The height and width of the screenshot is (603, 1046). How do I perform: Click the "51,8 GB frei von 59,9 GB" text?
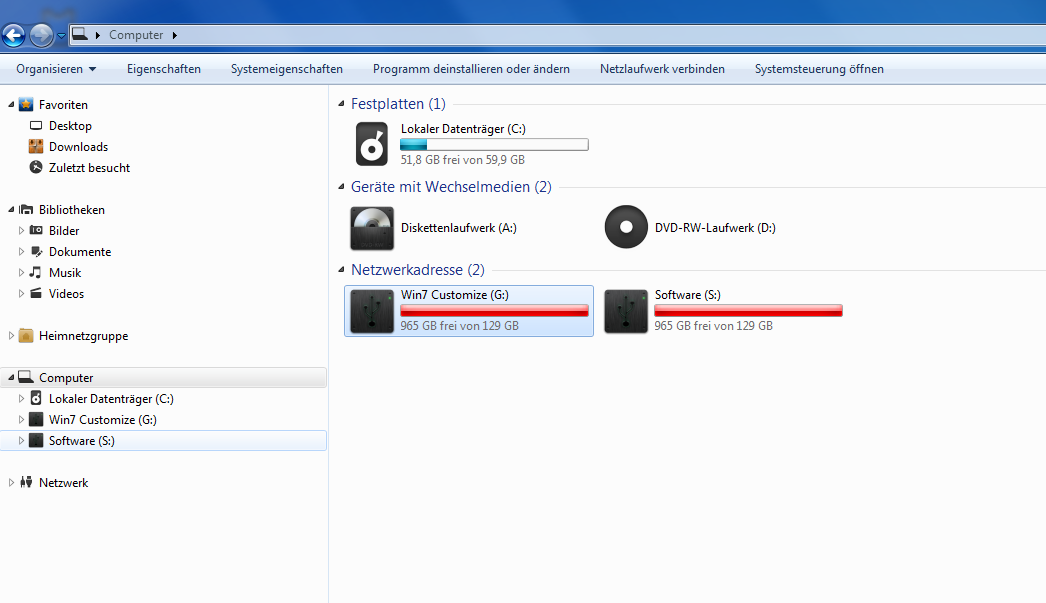tap(462, 159)
